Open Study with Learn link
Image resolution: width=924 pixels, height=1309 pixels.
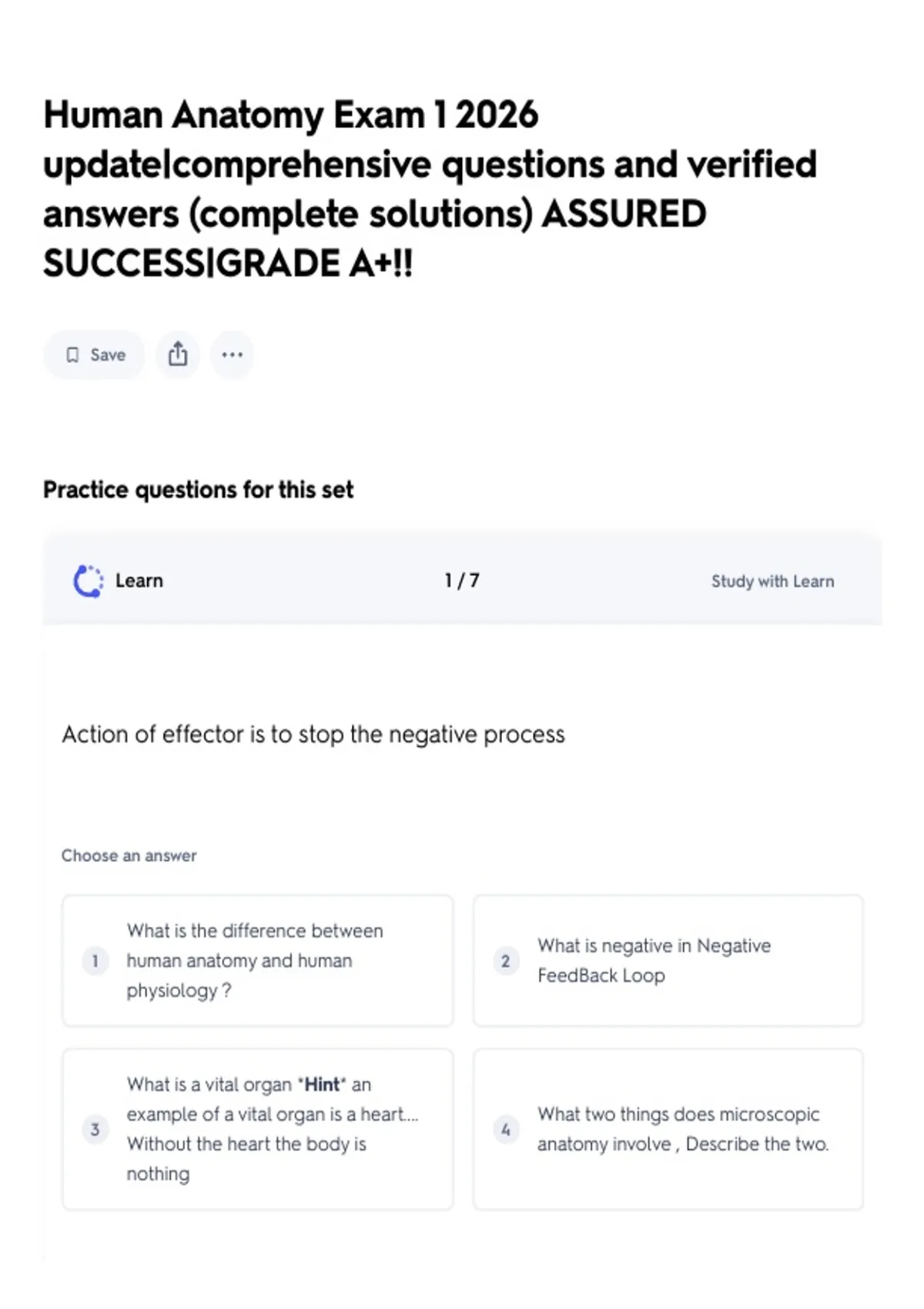772,581
